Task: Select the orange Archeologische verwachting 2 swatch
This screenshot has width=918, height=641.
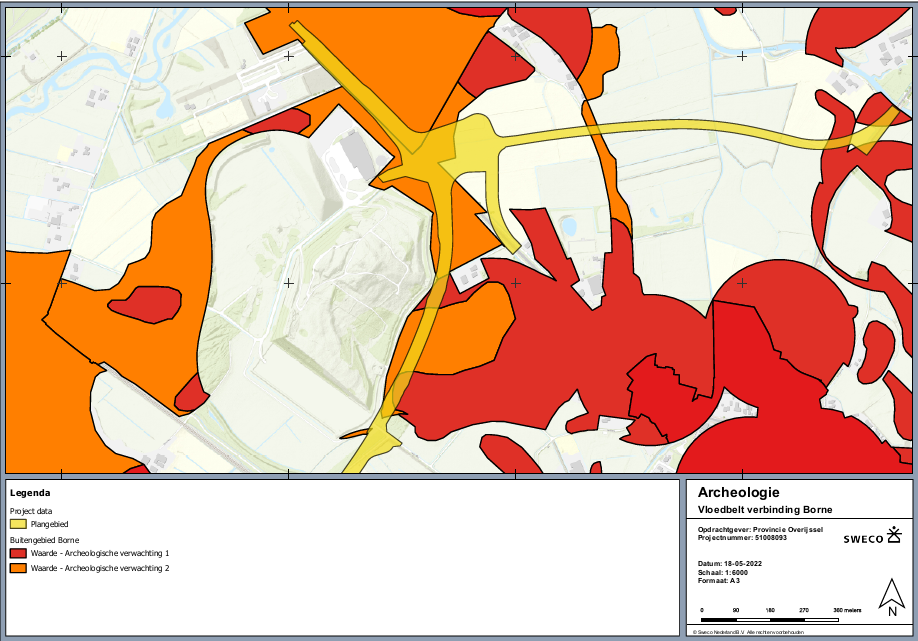Action: coord(18,568)
